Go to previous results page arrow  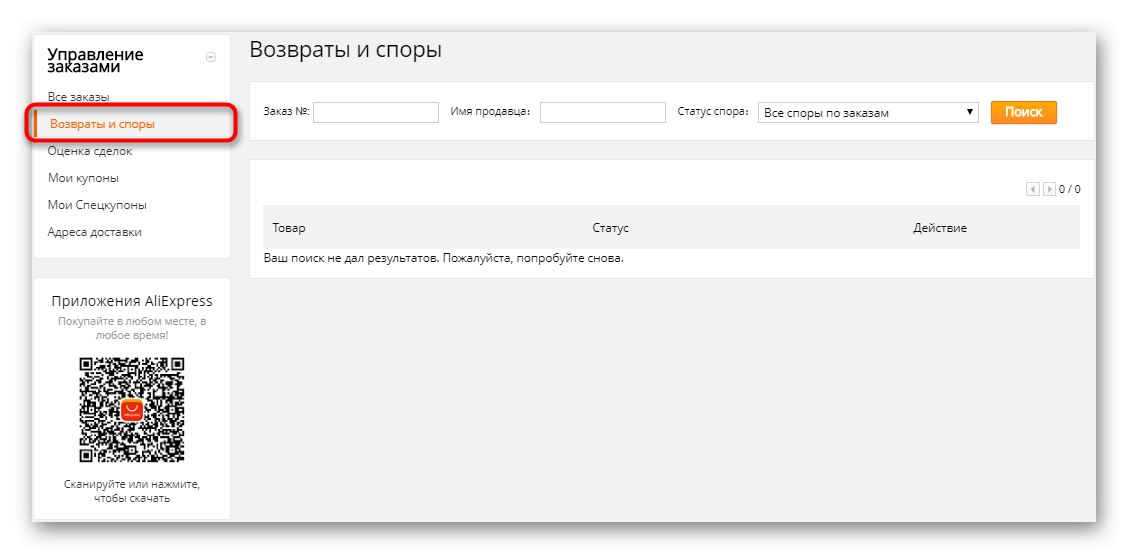[1033, 189]
